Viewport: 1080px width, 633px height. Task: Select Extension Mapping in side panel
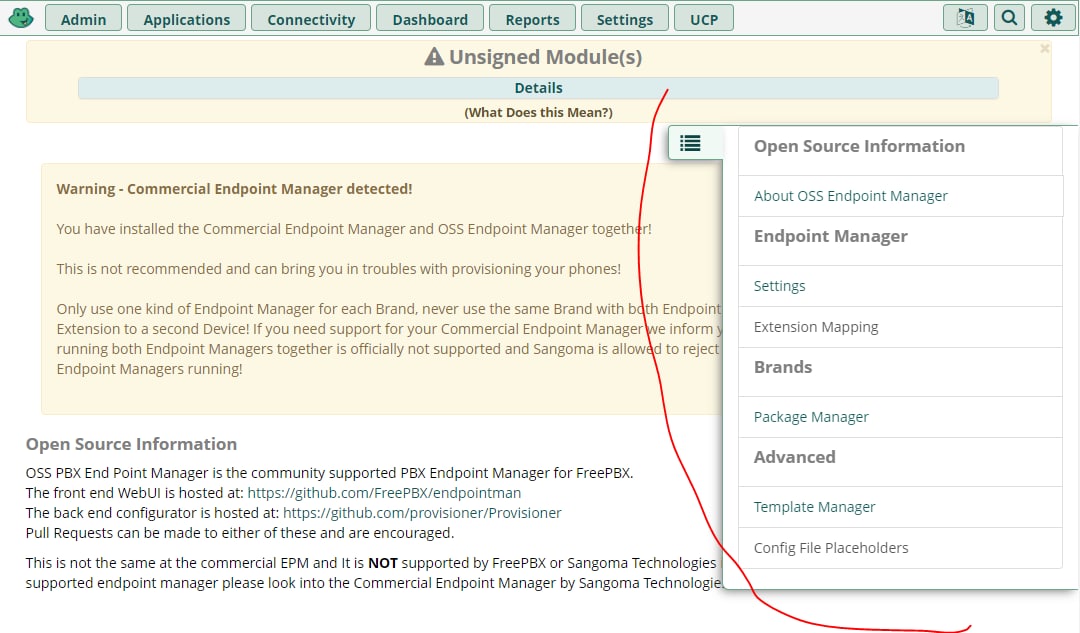(x=900, y=327)
